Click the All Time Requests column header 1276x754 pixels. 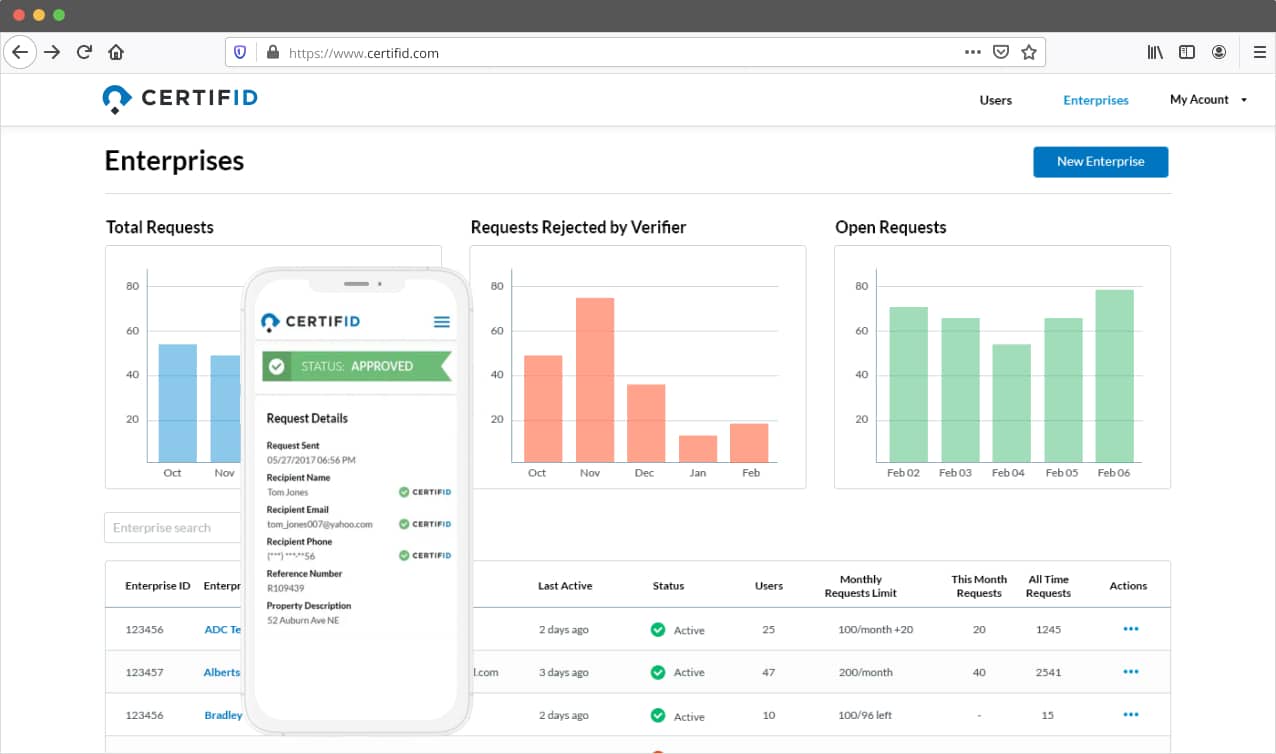pyautogui.click(x=1048, y=586)
